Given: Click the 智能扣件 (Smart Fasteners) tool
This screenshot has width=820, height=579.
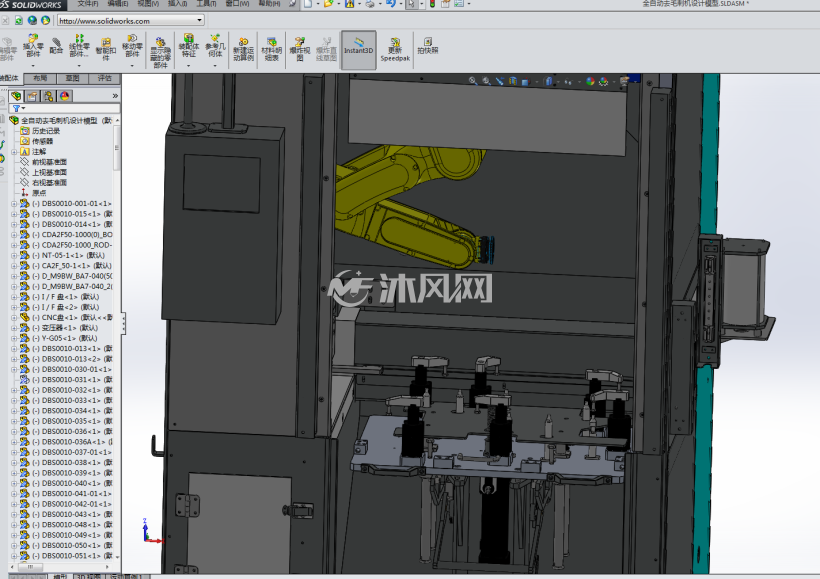Looking at the screenshot, I should click(x=106, y=49).
